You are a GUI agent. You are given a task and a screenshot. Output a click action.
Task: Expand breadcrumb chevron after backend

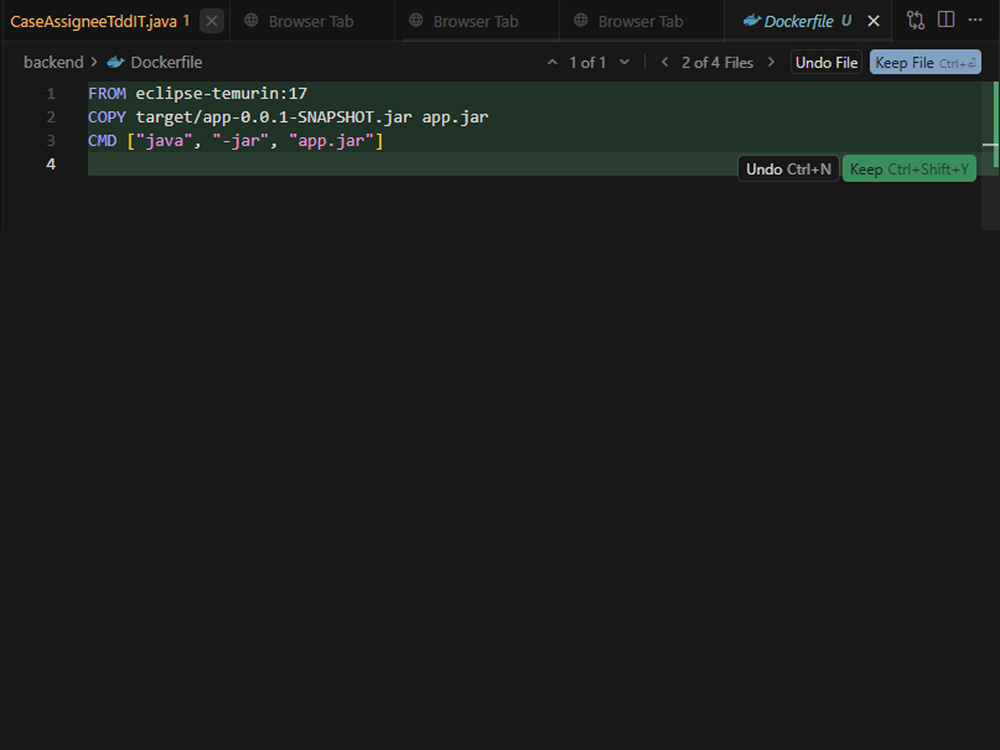[94, 62]
